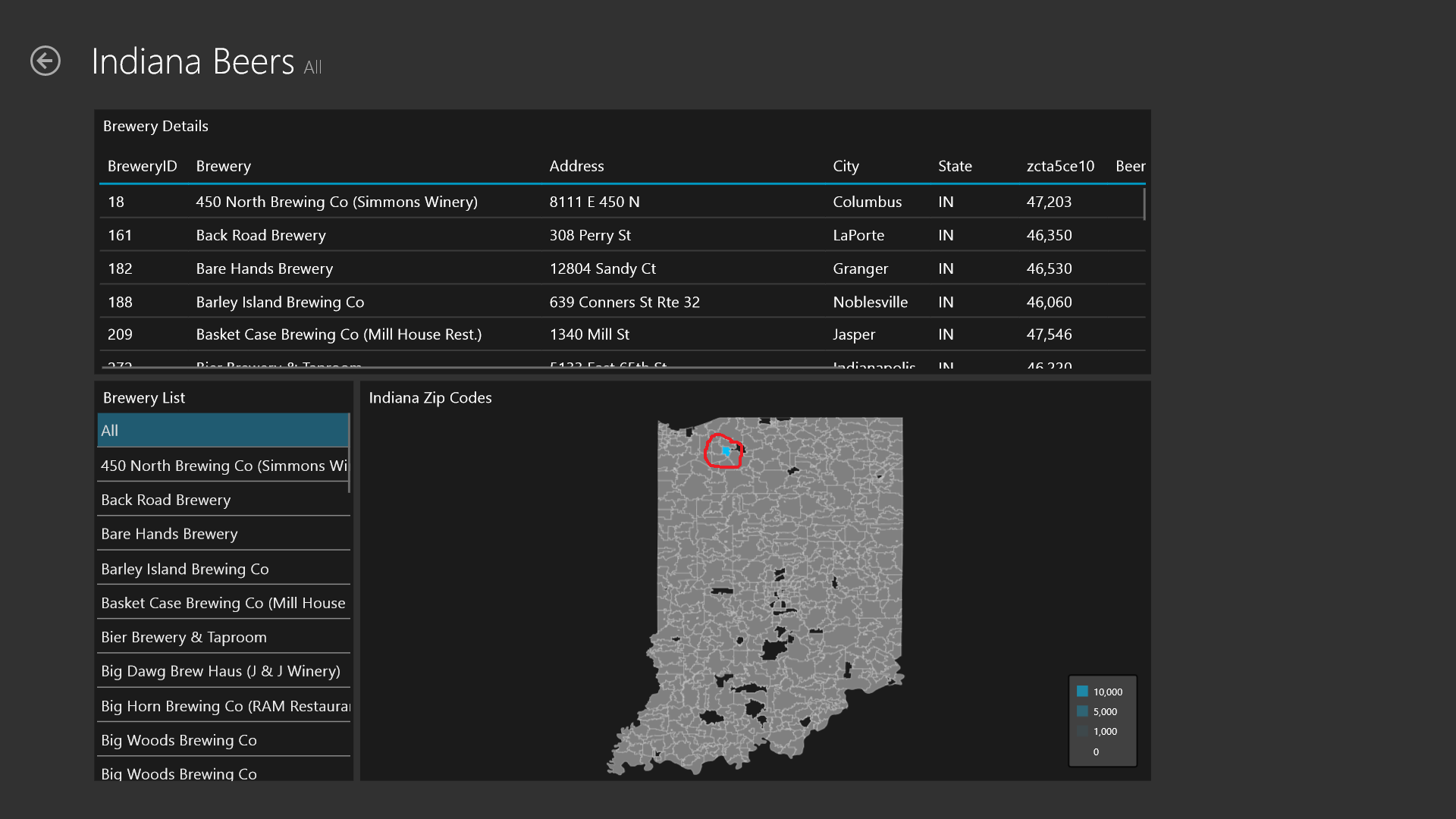Click the 5,000 legend color swatch
Image resolution: width=1456 pixels, height=819 pixels.
[x=1082, y=711]
